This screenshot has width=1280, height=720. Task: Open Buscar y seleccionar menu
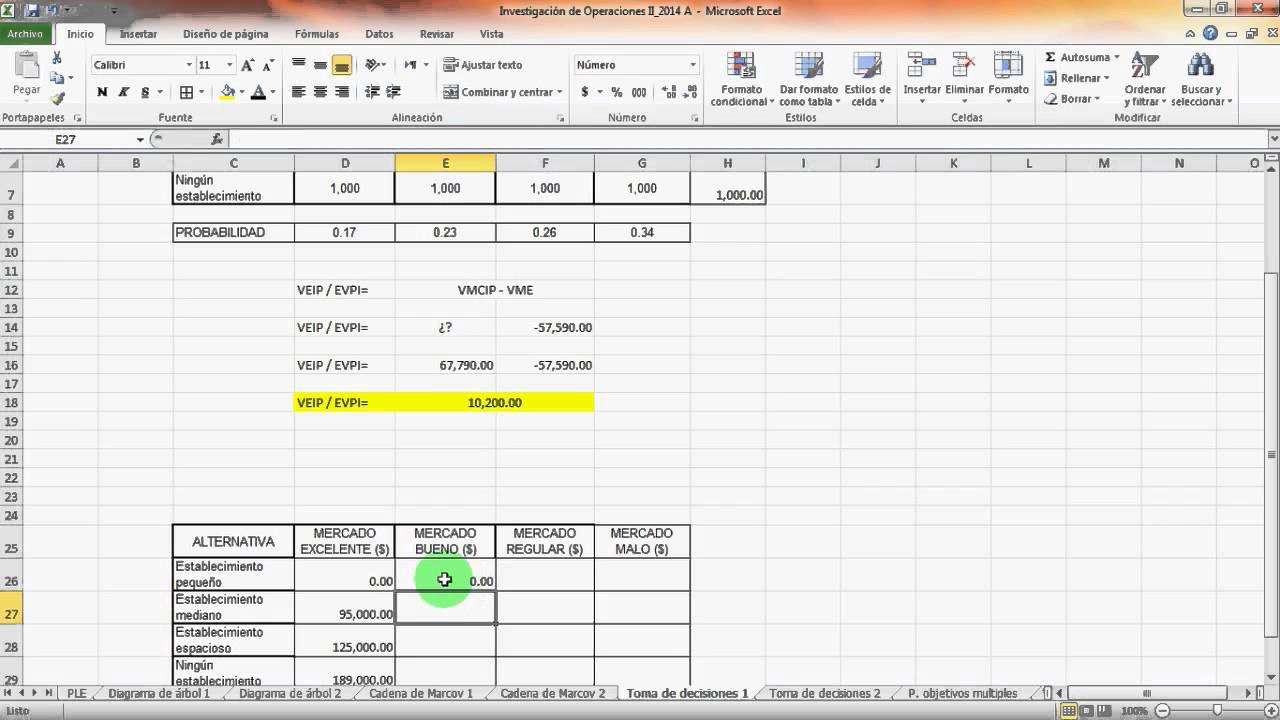pyautogui.click(x=1201, y=80)
